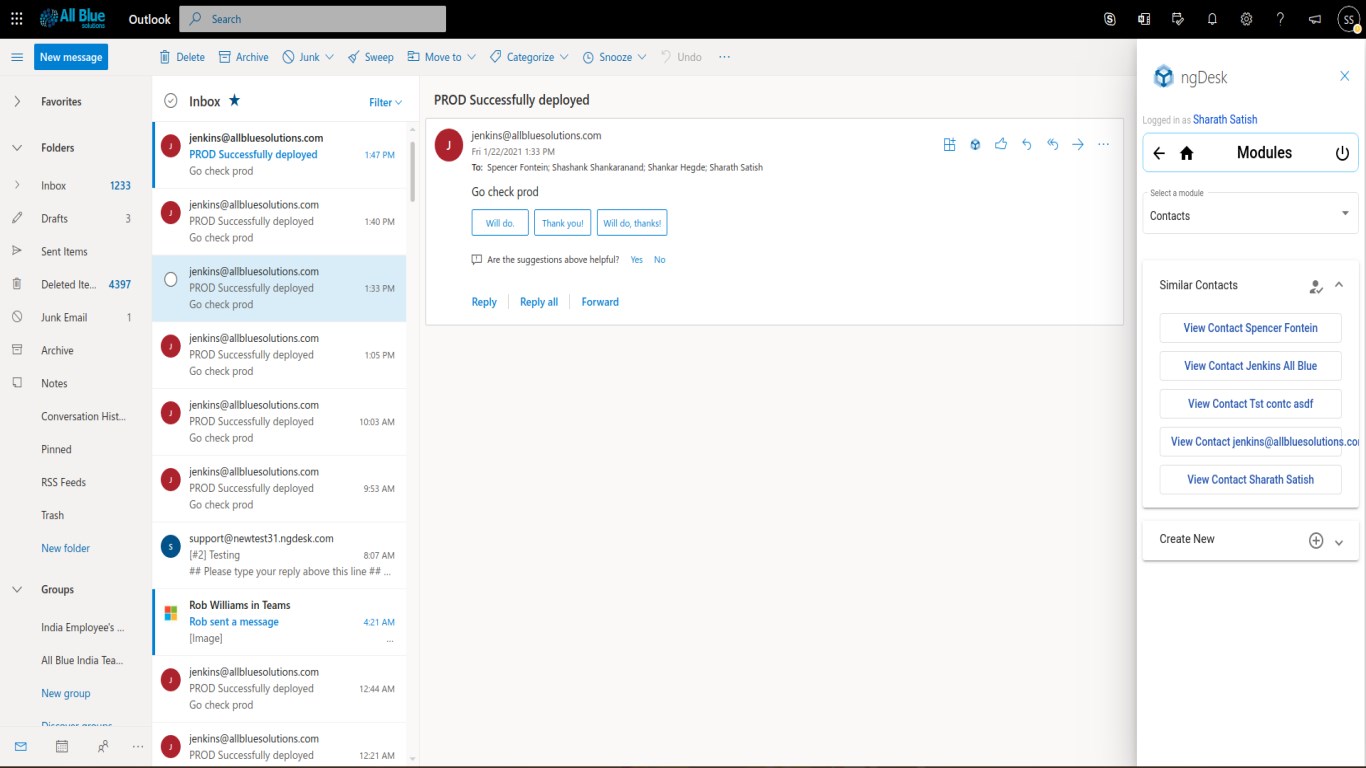Switch to Calendar in the bottom bar
Image resolution: width=1366 pixels, height=768 pixels.
pos(62,746)
